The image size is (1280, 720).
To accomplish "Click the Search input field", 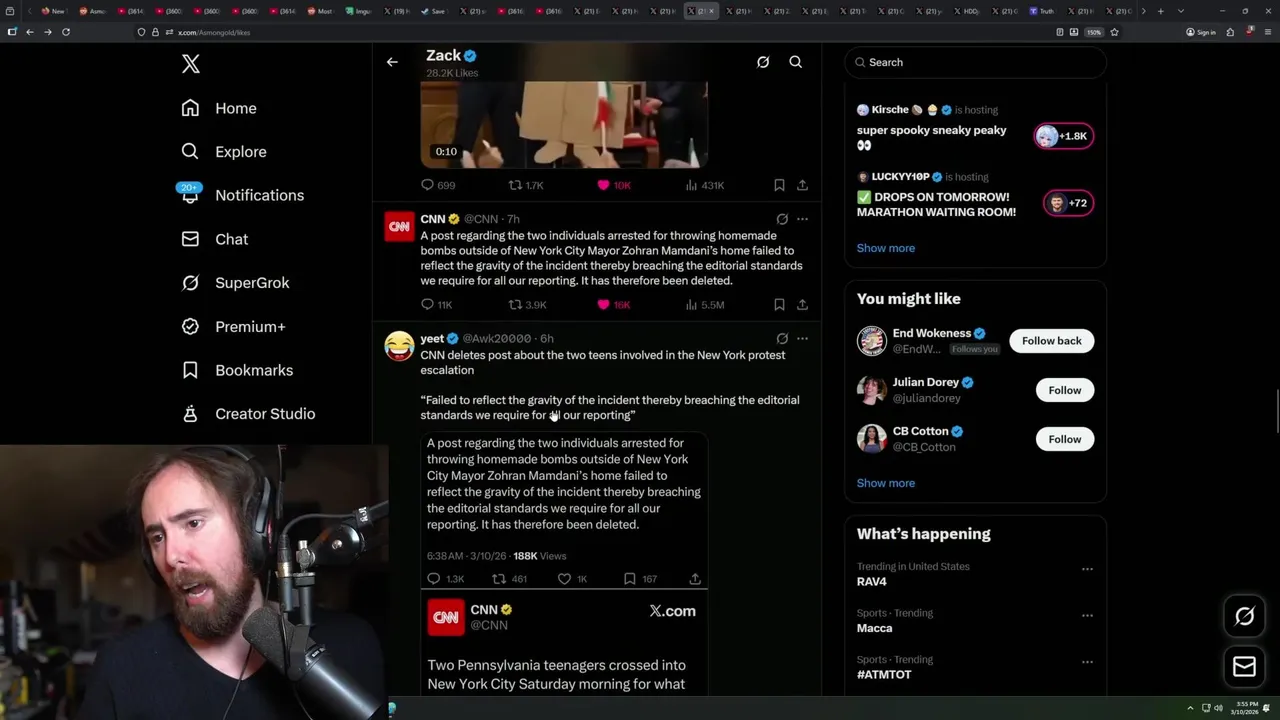I will (x=975, y=62).
